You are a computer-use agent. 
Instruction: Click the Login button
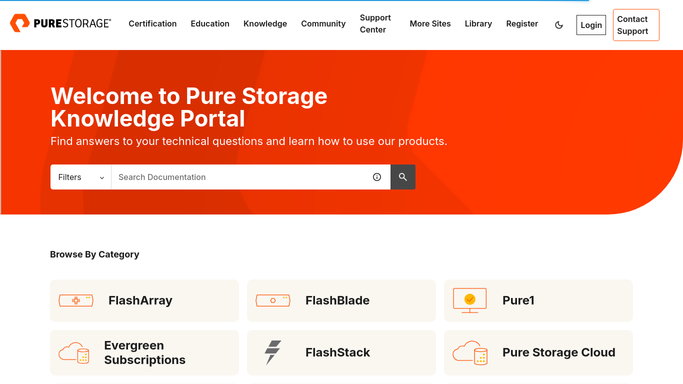click(591, 25)
